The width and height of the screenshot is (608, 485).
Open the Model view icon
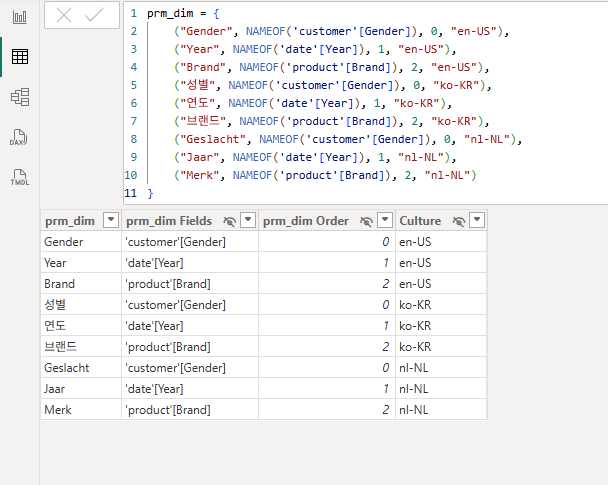click(20, 97)
